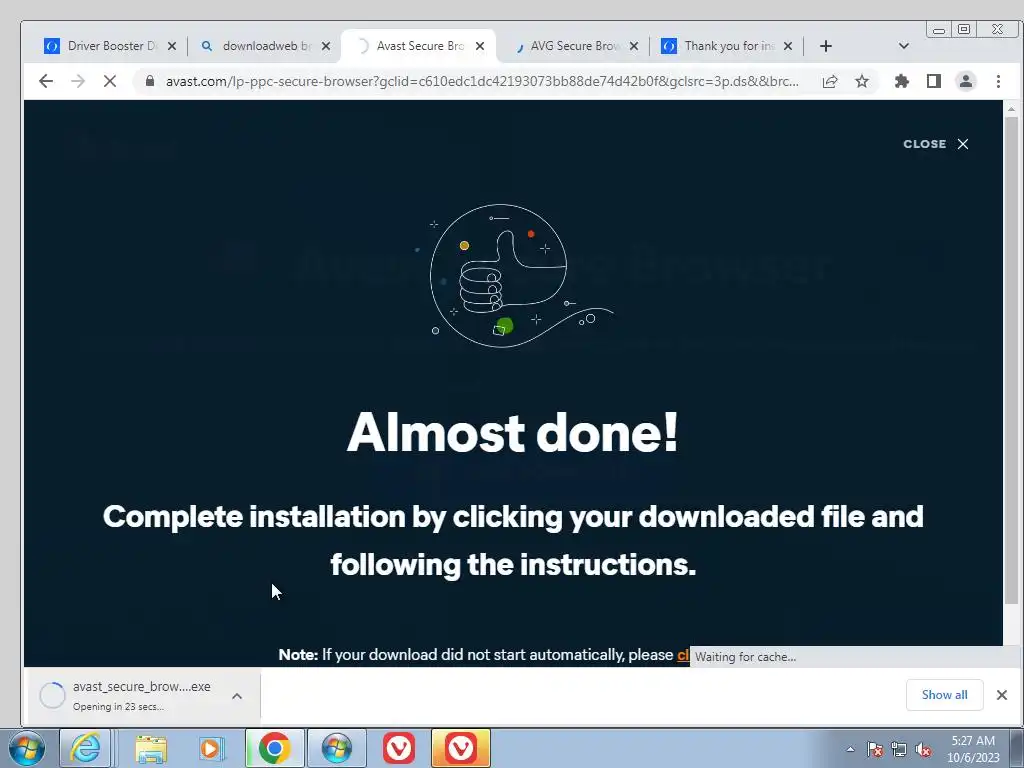Bookmark this page with the star
Image resolution: width=1024 pixels, height=768 pixels.
coord(862,81)
